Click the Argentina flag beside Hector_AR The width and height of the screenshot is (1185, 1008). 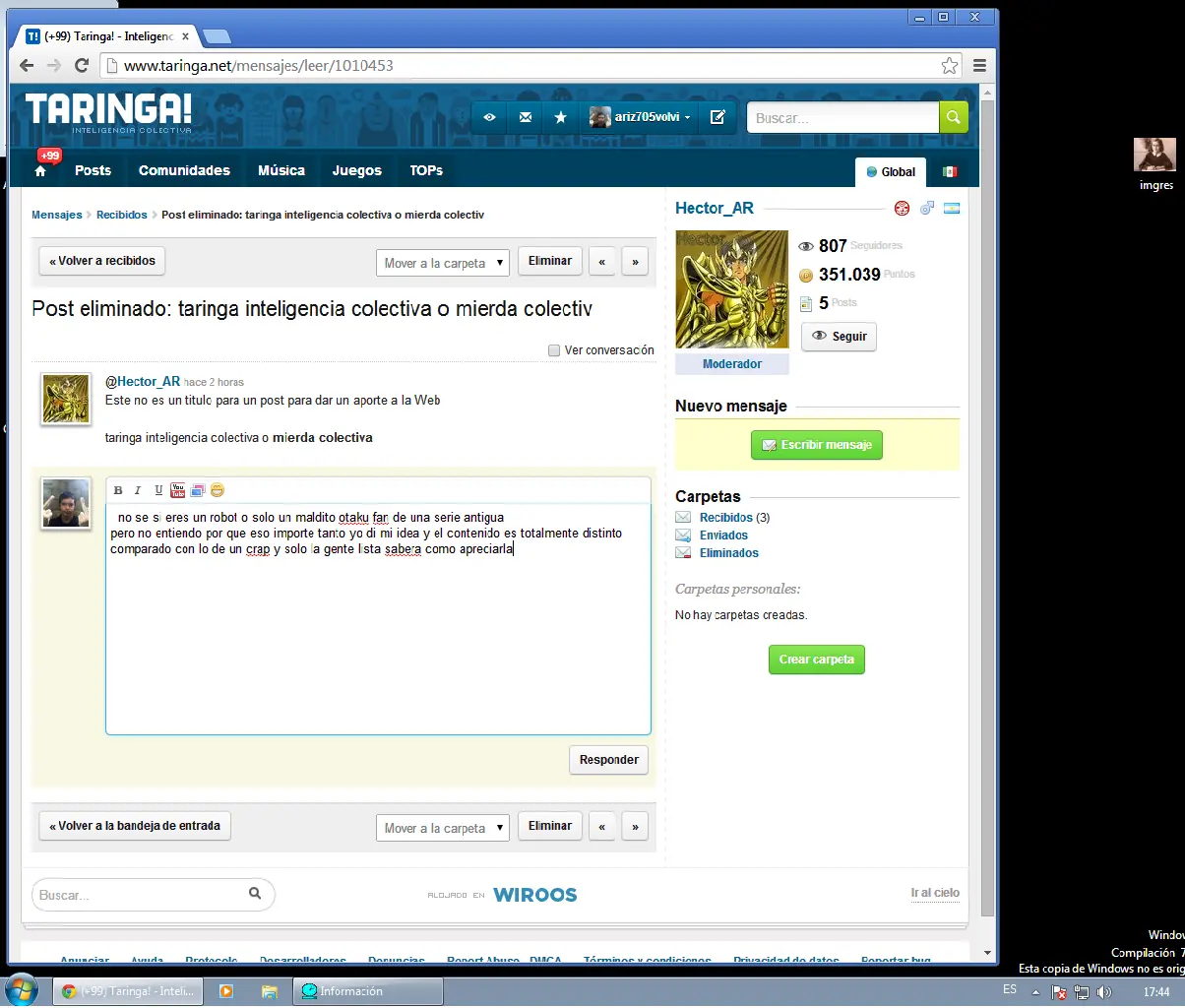[952, 208]
